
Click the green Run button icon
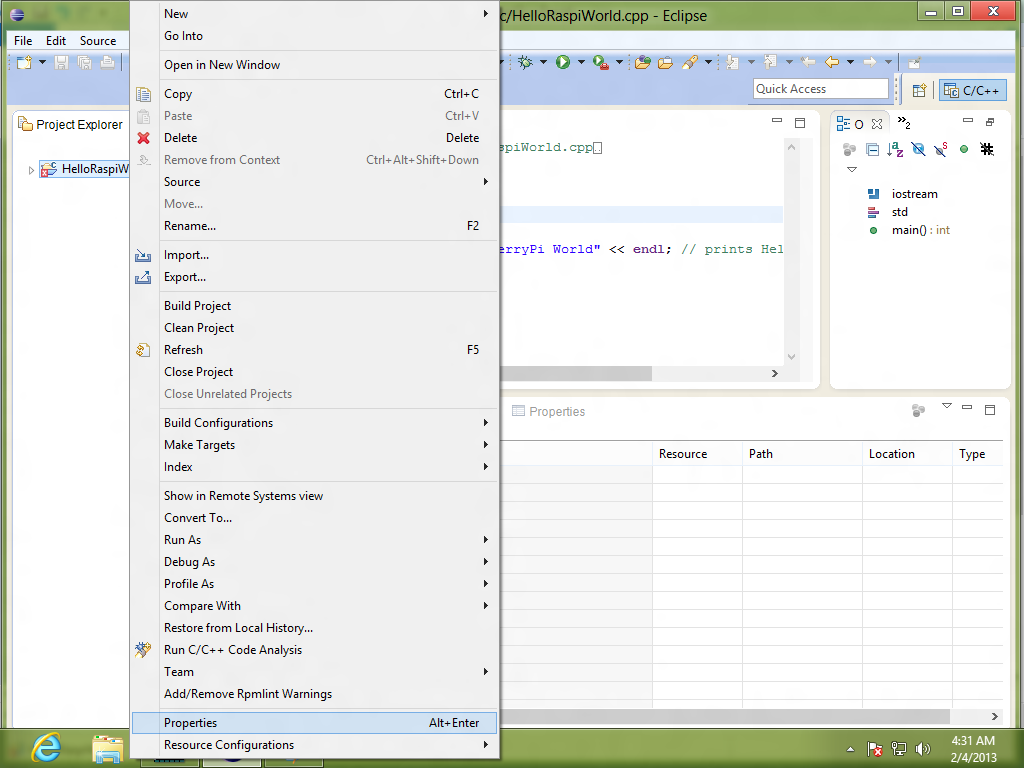point(563,62)
